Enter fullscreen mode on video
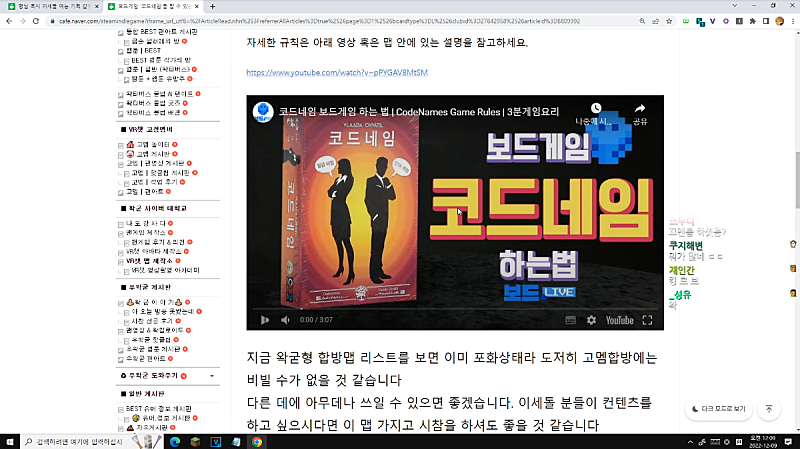Screen dimensions: 800x449 (650, 320)
